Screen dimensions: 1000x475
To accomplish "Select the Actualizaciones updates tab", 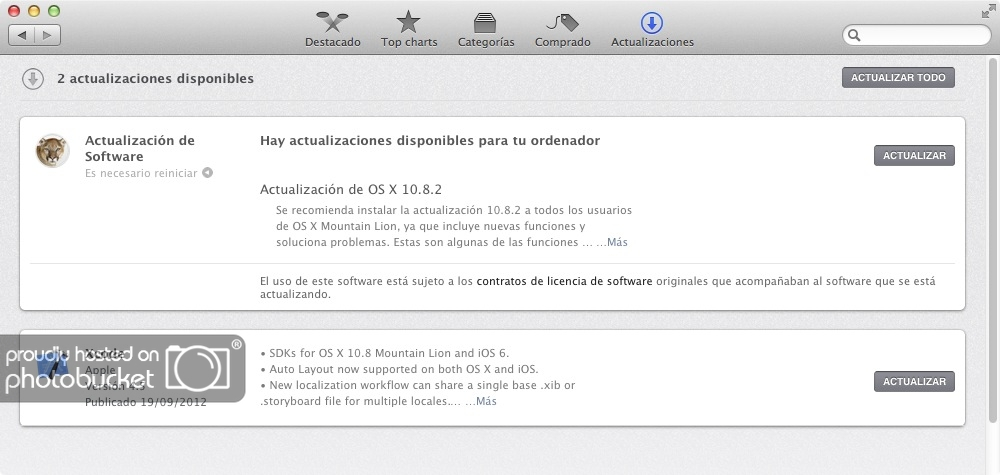I will (x=652, y=29).
